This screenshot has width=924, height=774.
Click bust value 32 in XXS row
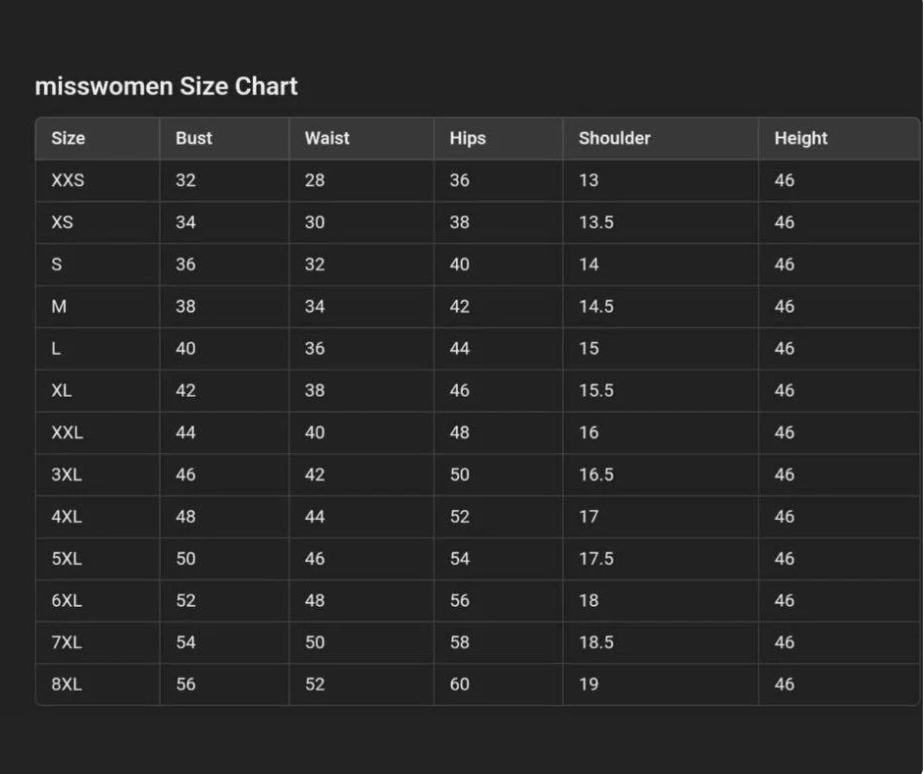coord(186,181)
